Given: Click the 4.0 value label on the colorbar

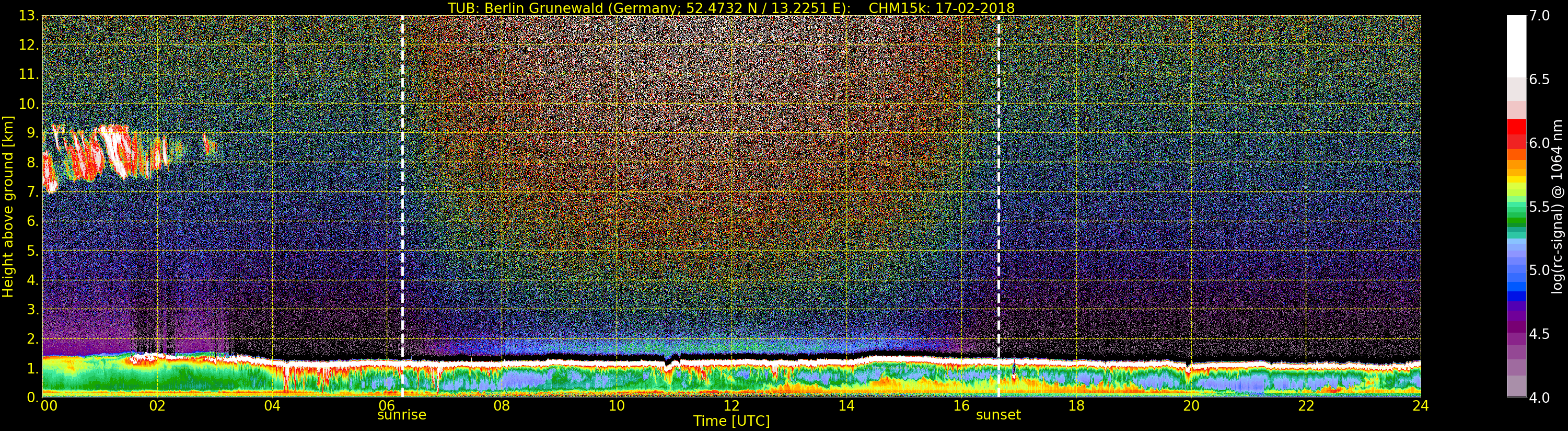Looking at the screenshot, I should pyautogui.click(x=1539, y=398).
